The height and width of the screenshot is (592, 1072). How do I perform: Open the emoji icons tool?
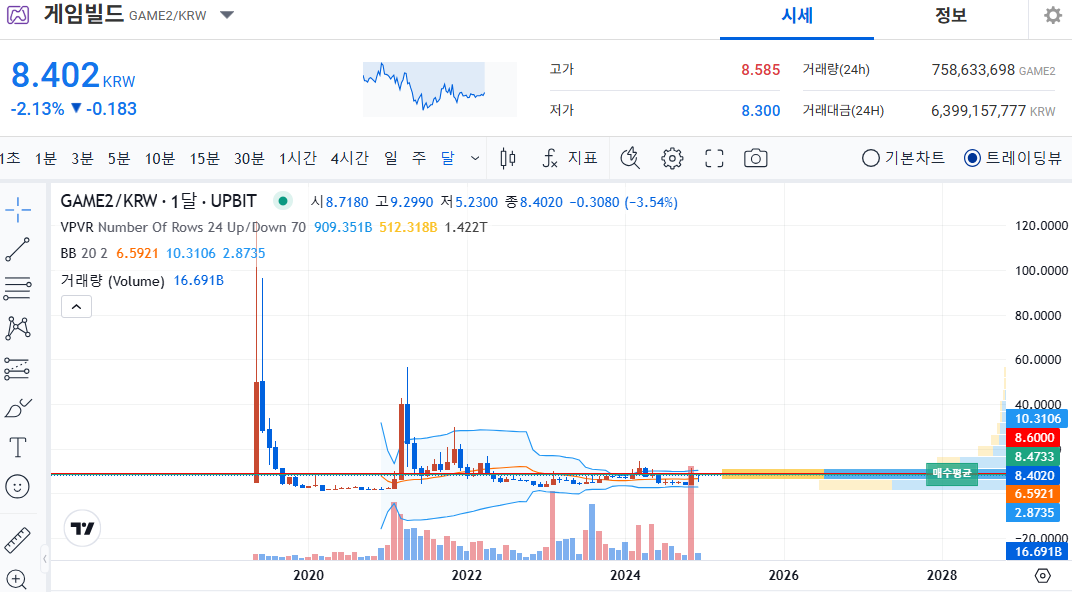pyautogui.click(x=18, y=487)
